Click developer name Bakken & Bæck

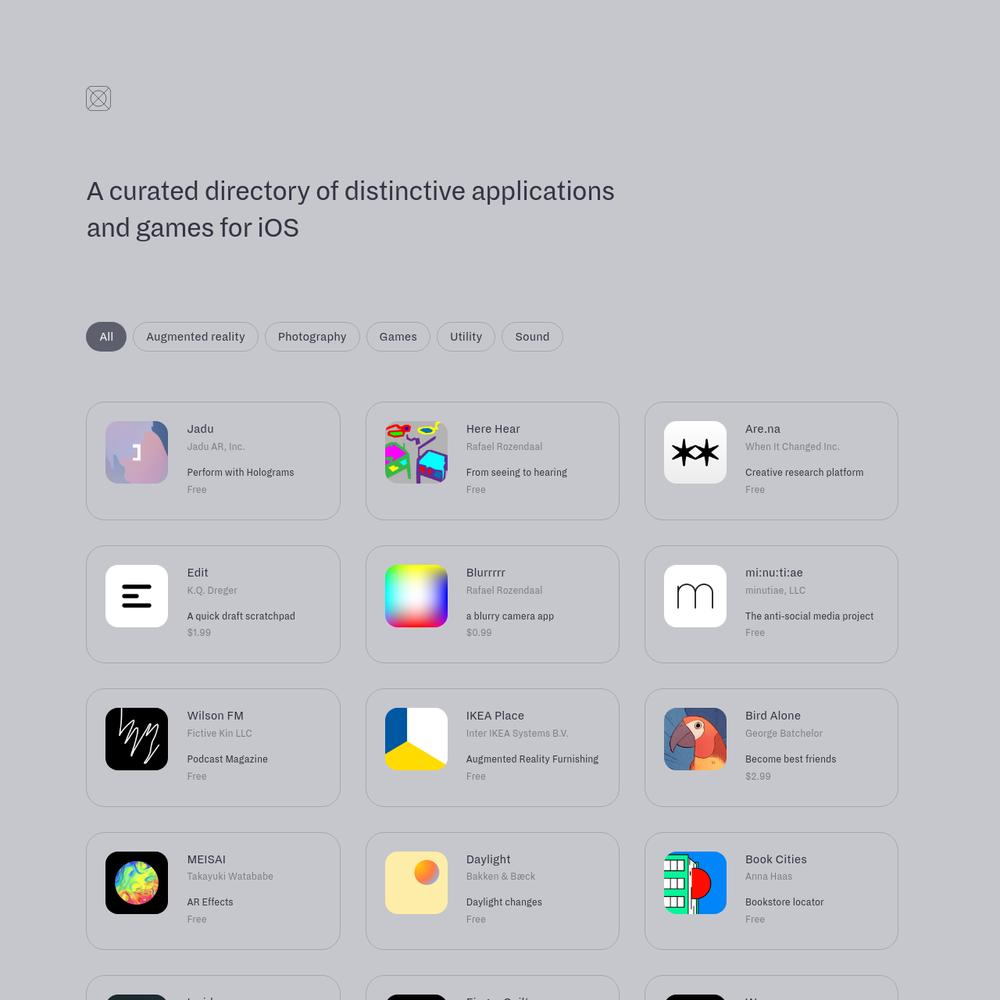coord(501,876)
